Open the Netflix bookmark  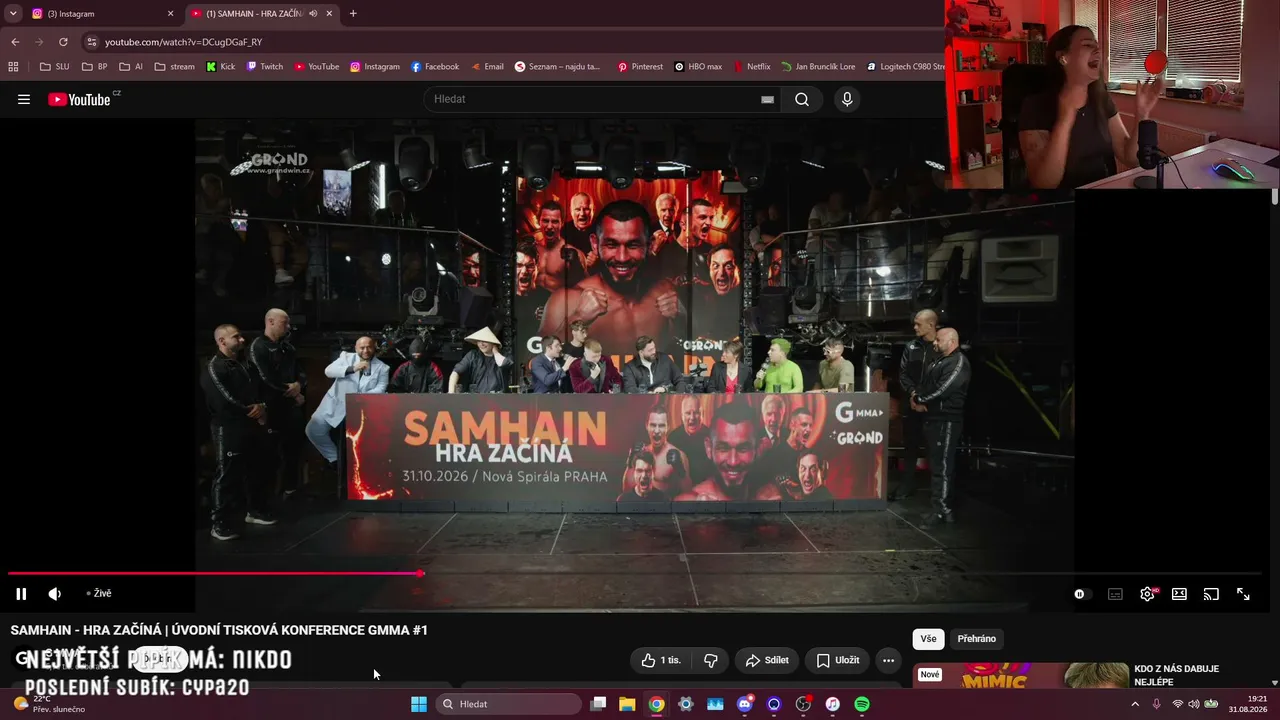752,67
